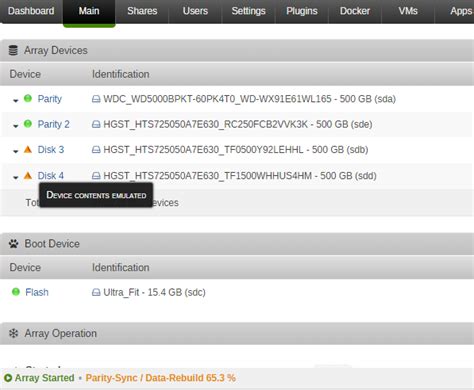The height and width of the screenshot is (390, 474).
Task: Click the Array Devices section header
Action: pos(237,50)
